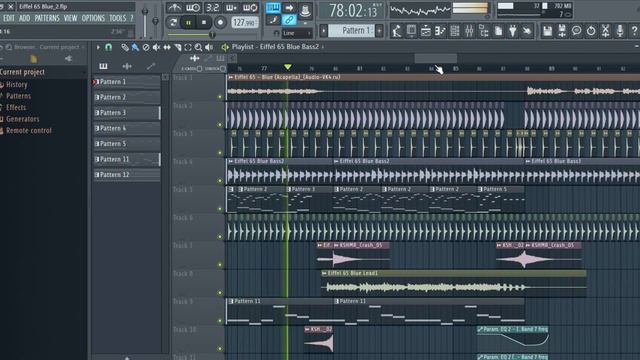Select the Slip tool in Playlist toolbar
This screenshot has width=640, height=360.
pyautogui.click(x=167, y=47)
